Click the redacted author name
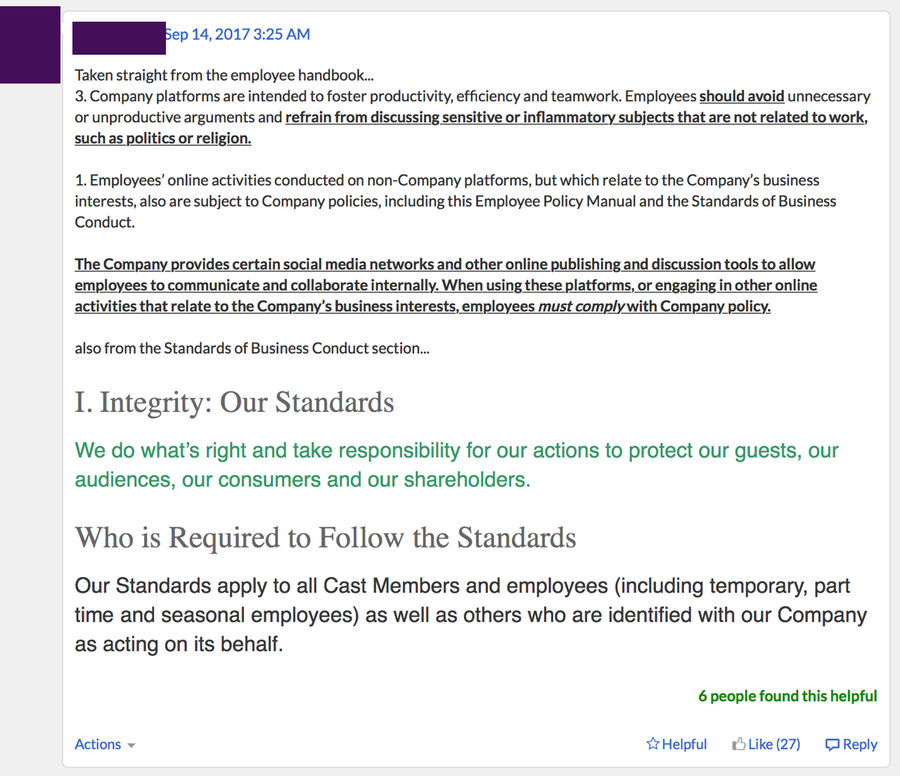 point(119,38)
